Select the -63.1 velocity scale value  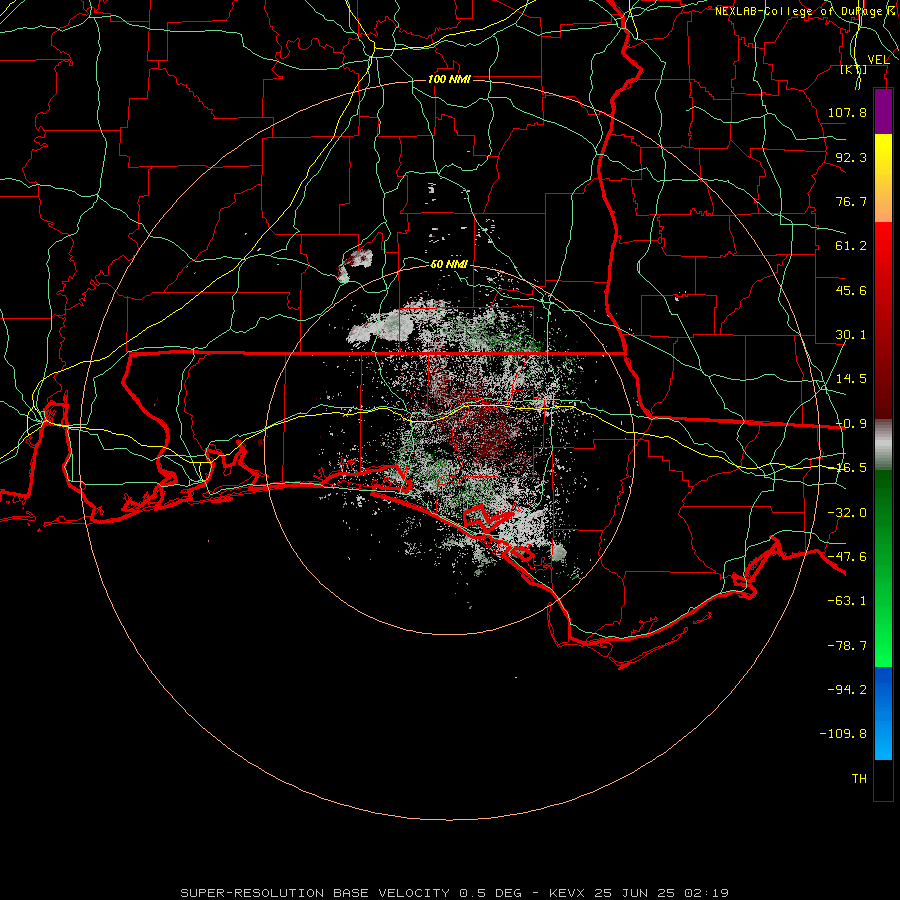point(847,601)
